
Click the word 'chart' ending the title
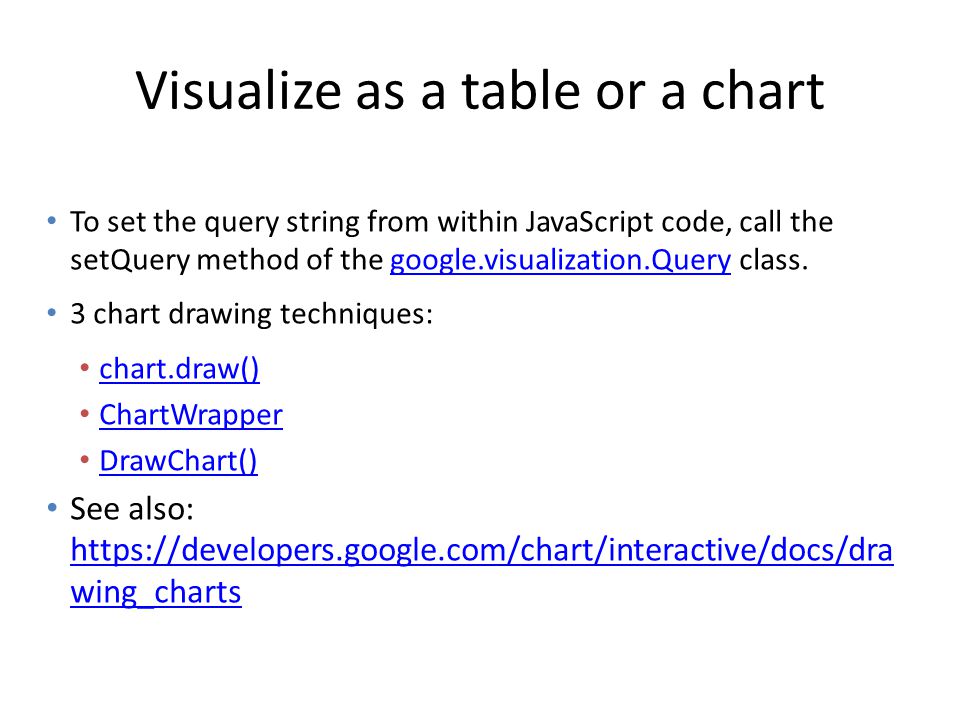(763, 91)
